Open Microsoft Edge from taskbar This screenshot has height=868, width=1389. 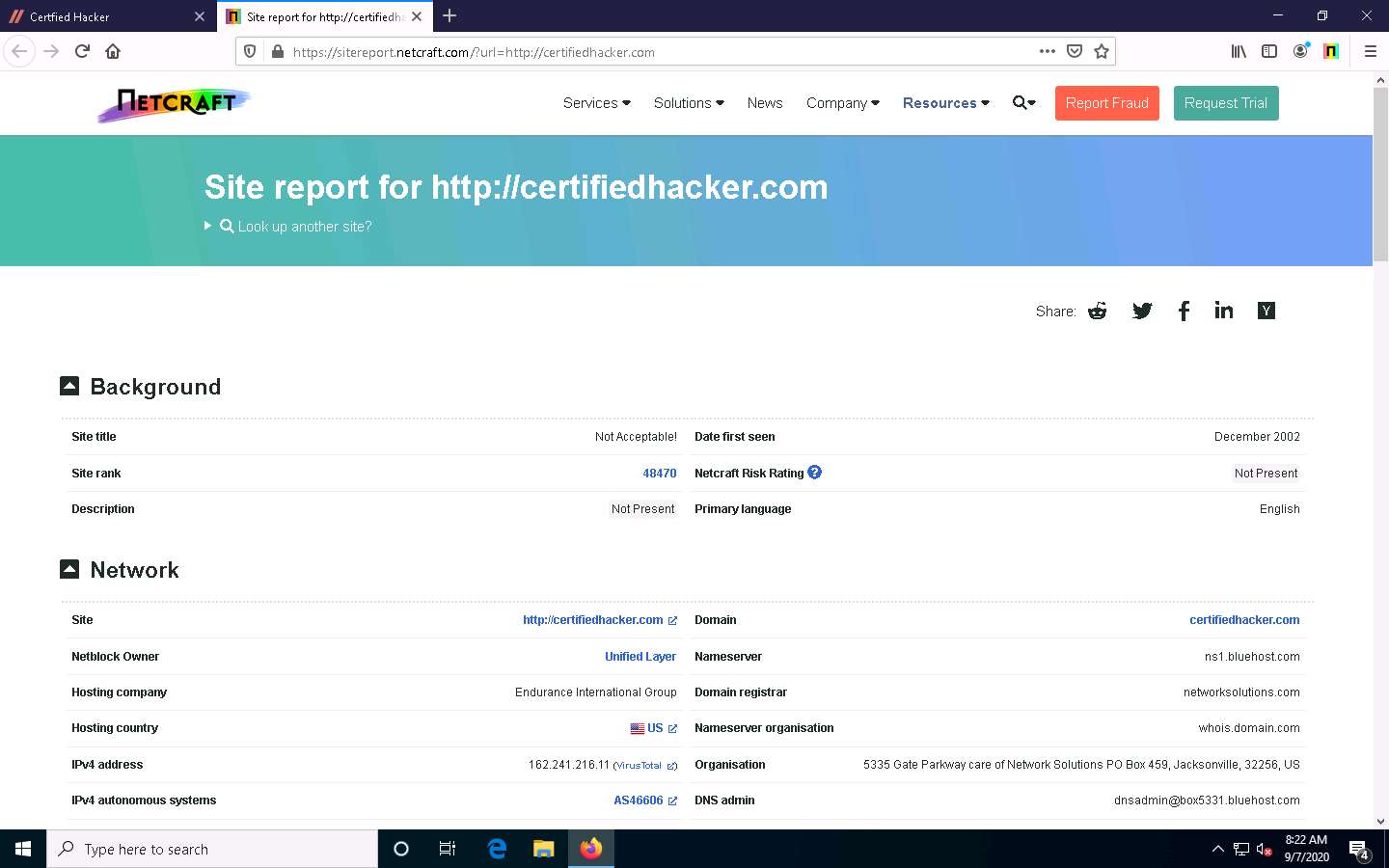pyautogui.click(x=497, y=849)
